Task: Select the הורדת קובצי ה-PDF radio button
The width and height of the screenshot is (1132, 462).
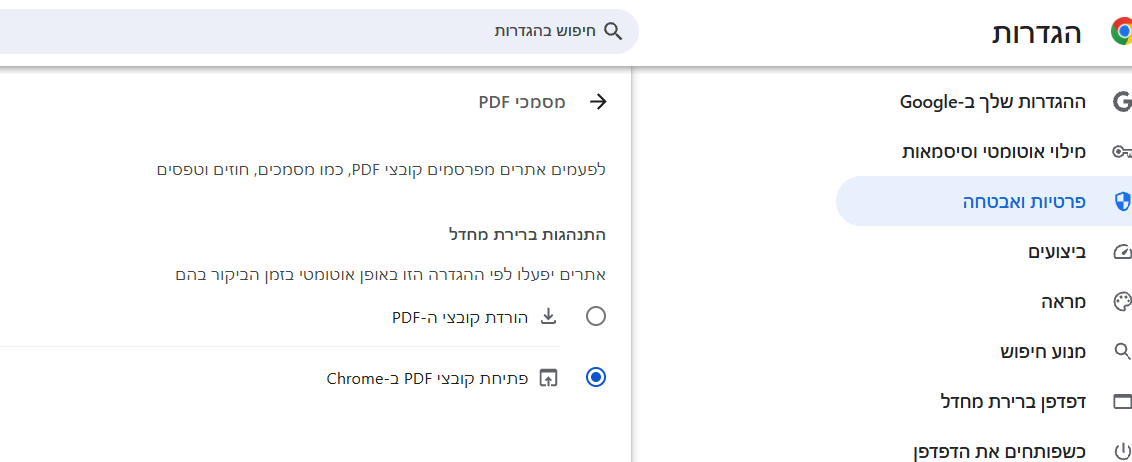Action: (596, 316)
